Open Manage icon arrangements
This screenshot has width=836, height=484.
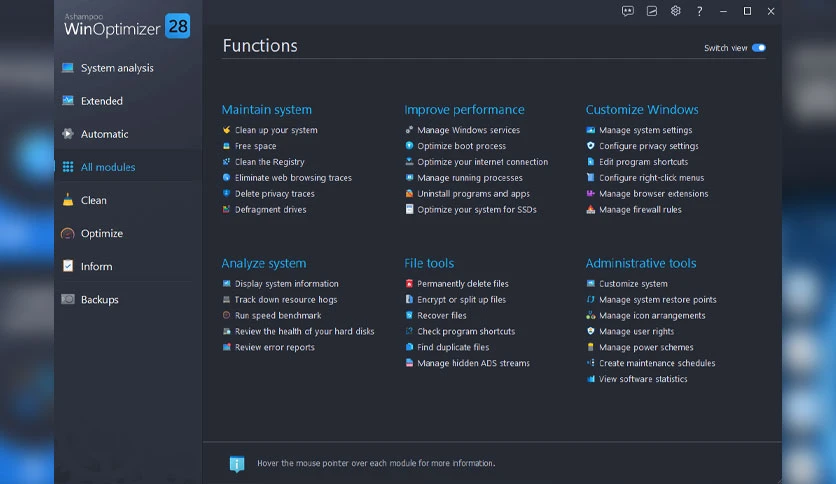point(652,315)
